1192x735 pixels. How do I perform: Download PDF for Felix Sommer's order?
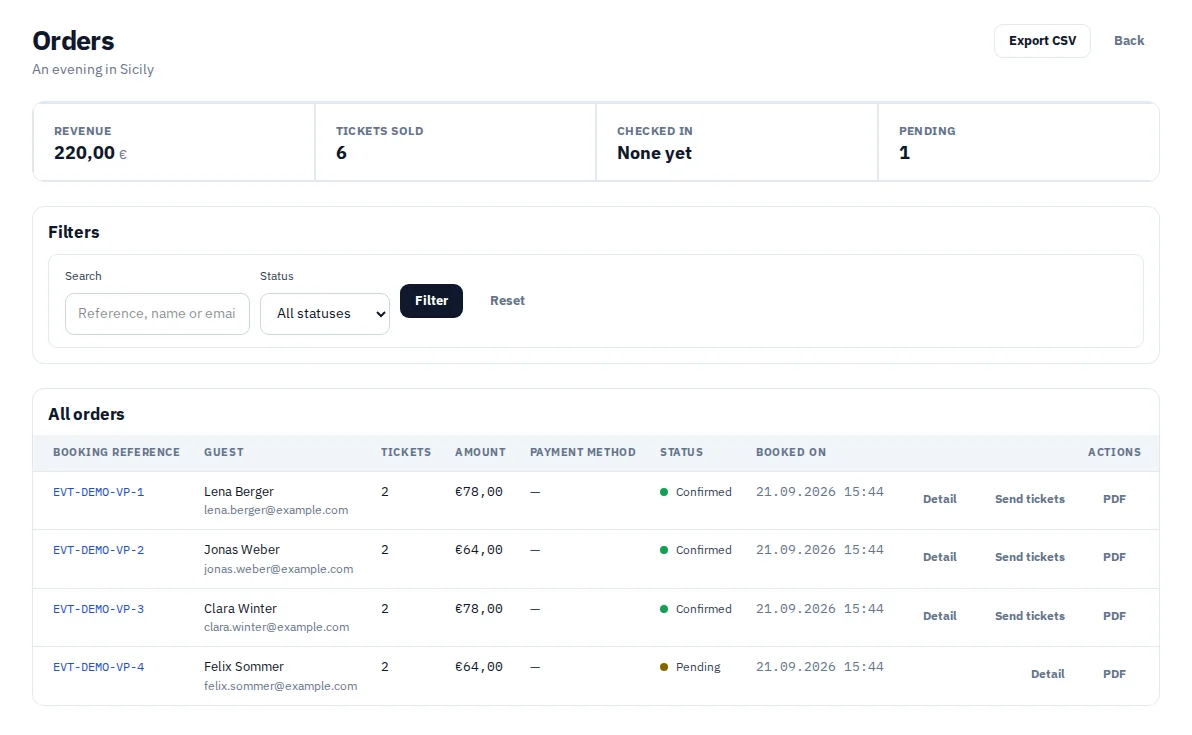pyautogui.click(x=1114, y=674)
